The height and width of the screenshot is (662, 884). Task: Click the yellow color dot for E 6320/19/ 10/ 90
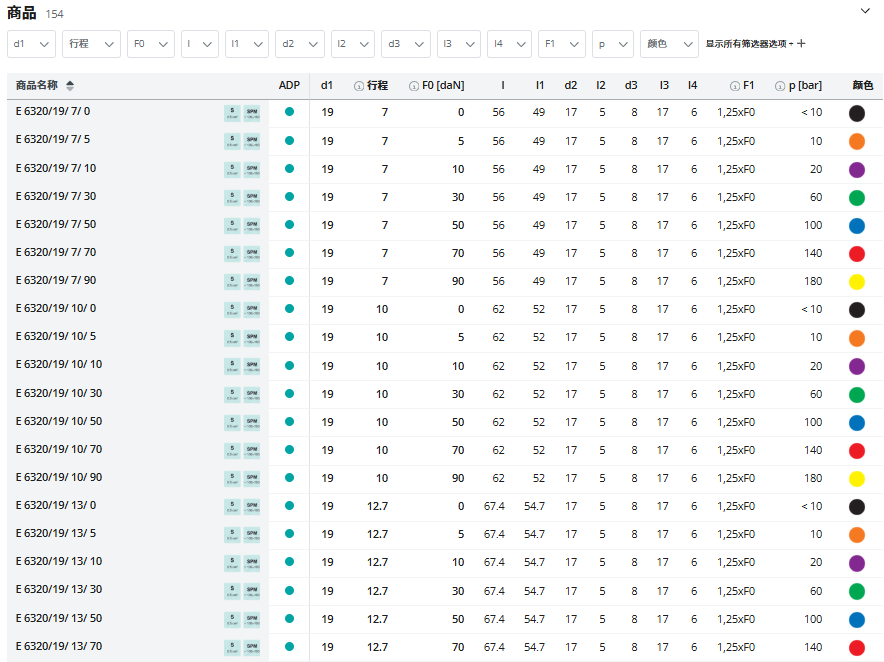857,479
